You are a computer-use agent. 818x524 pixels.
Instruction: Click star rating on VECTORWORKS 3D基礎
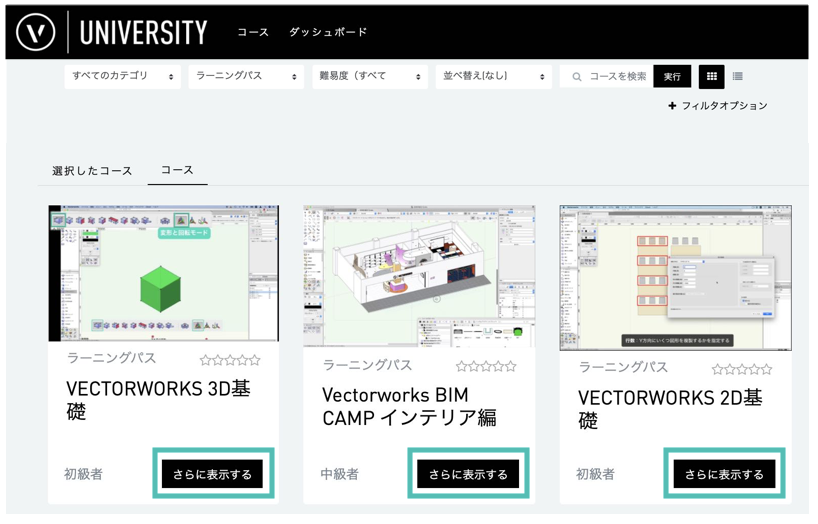tap(230, 359)
